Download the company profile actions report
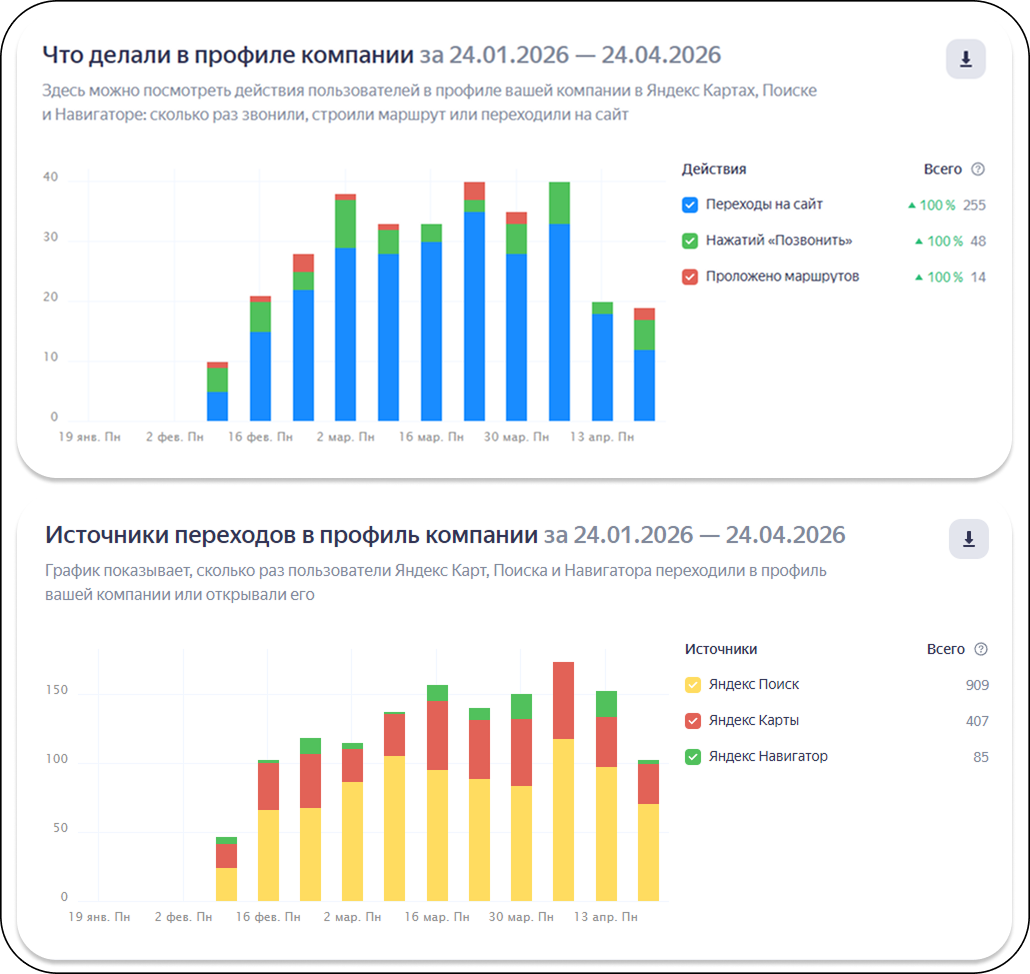 966,59
